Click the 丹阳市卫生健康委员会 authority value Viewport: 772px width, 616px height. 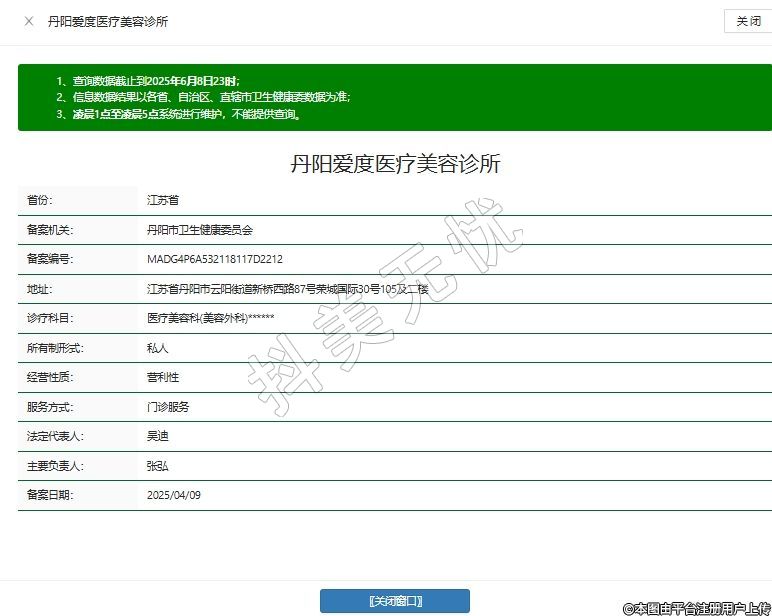click(x=200, y=230)
